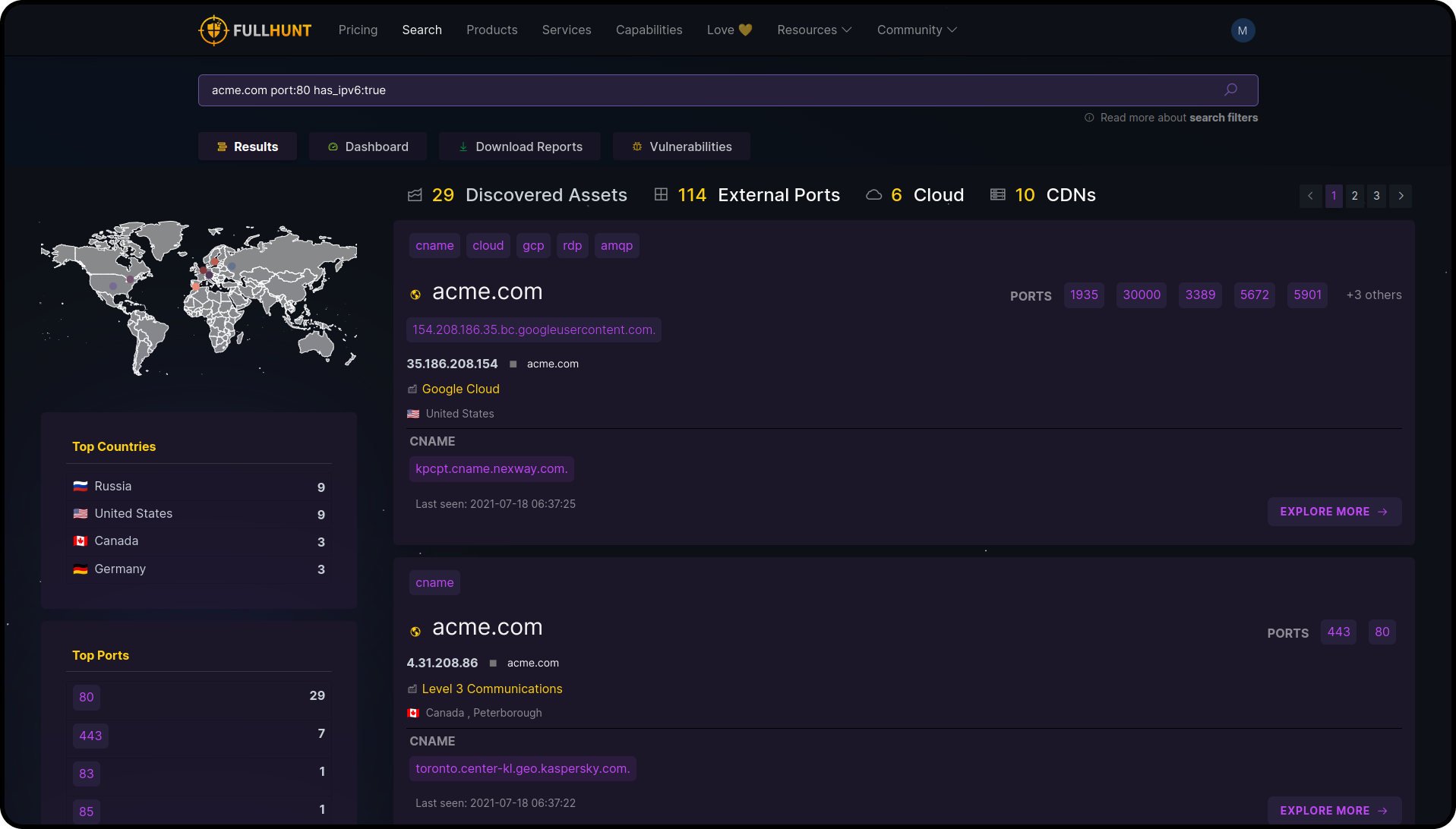1456x829 pixels.
Task: Click EXPLORE MORE on first acme.com result
Action: 1334,512
